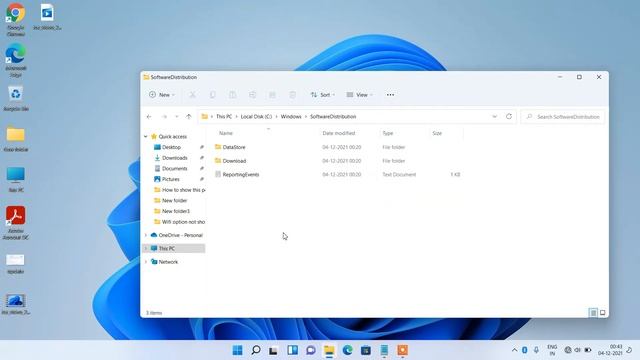This screenshot has height=360, width=640.
Task: Click the Share icon in toolbar
Action: coord(272,95)
